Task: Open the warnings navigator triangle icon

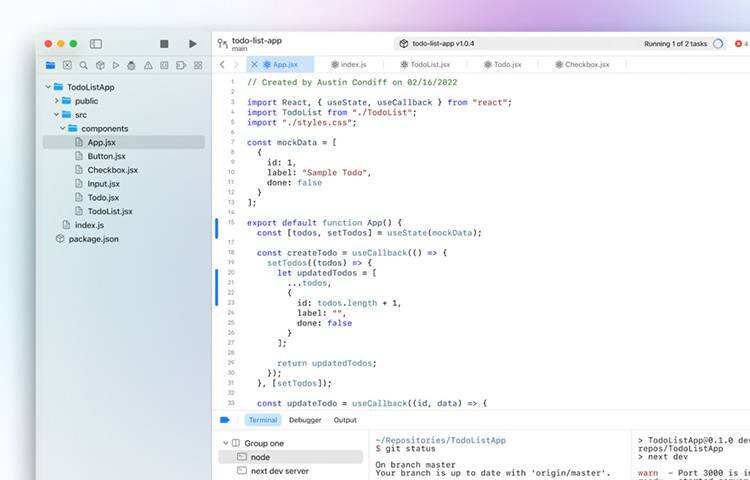Action: 148,65
